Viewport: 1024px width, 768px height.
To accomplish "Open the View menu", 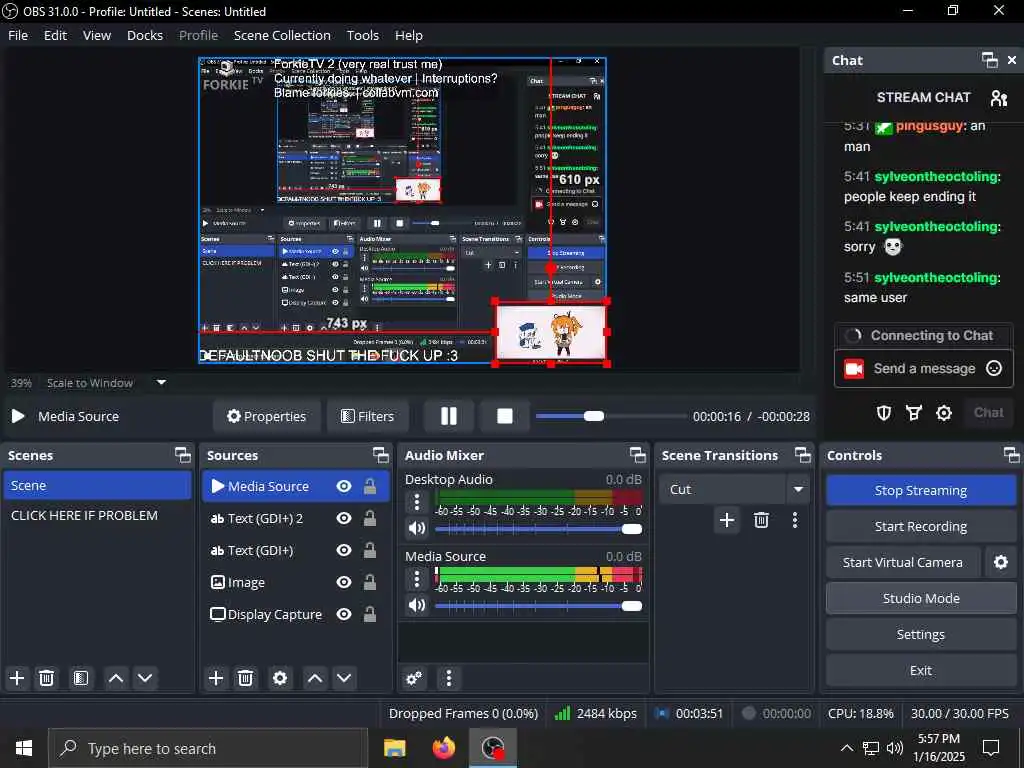I will pos(97,35).
